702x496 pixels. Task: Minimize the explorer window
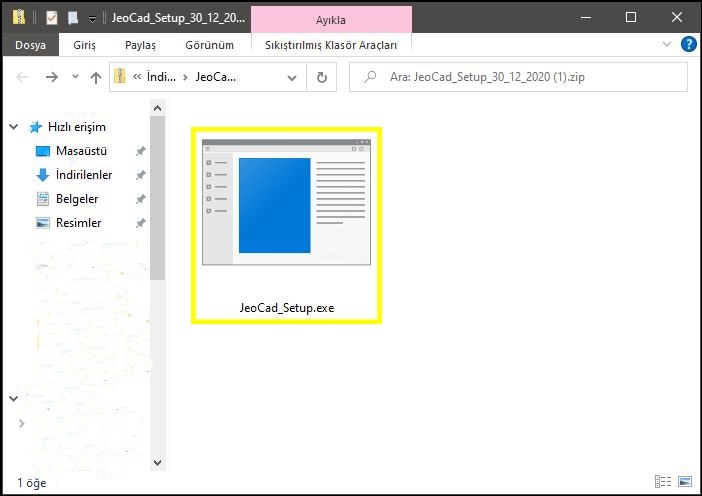(586, 18)
